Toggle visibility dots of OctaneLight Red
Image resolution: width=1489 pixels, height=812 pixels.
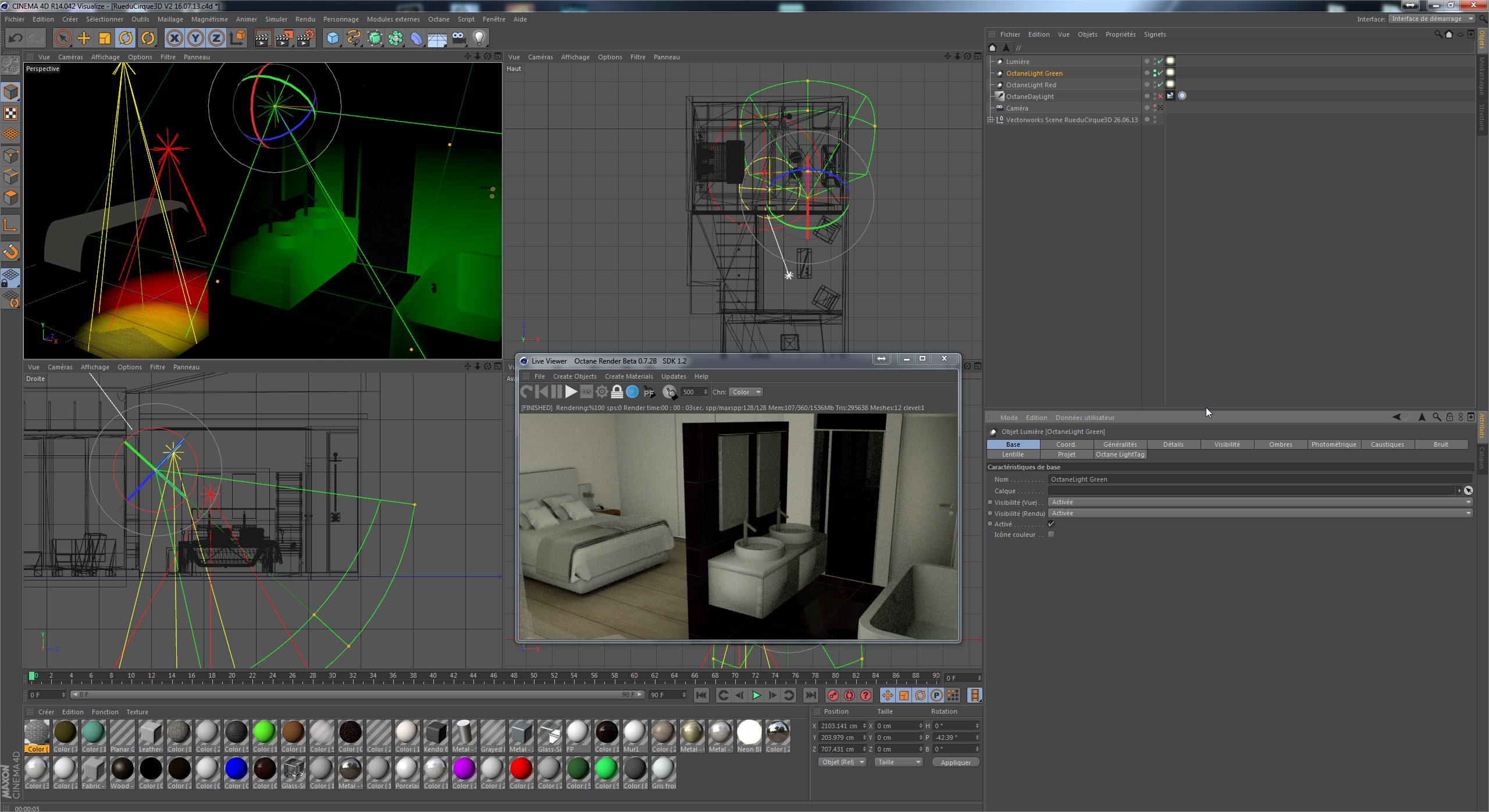click(x=1155, y=85)
